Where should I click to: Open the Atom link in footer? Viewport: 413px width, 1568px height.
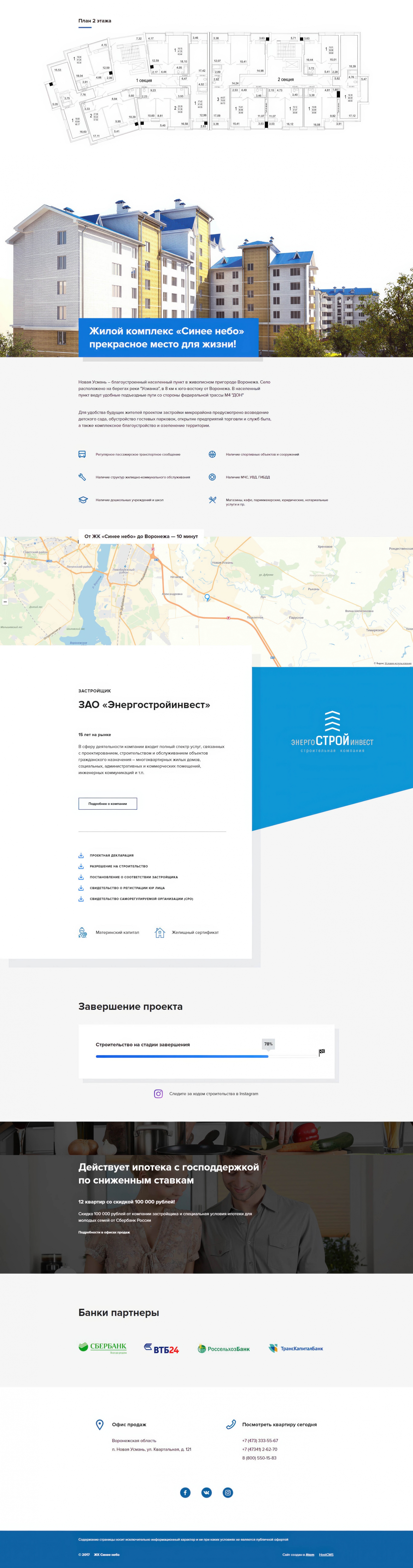310,1555
